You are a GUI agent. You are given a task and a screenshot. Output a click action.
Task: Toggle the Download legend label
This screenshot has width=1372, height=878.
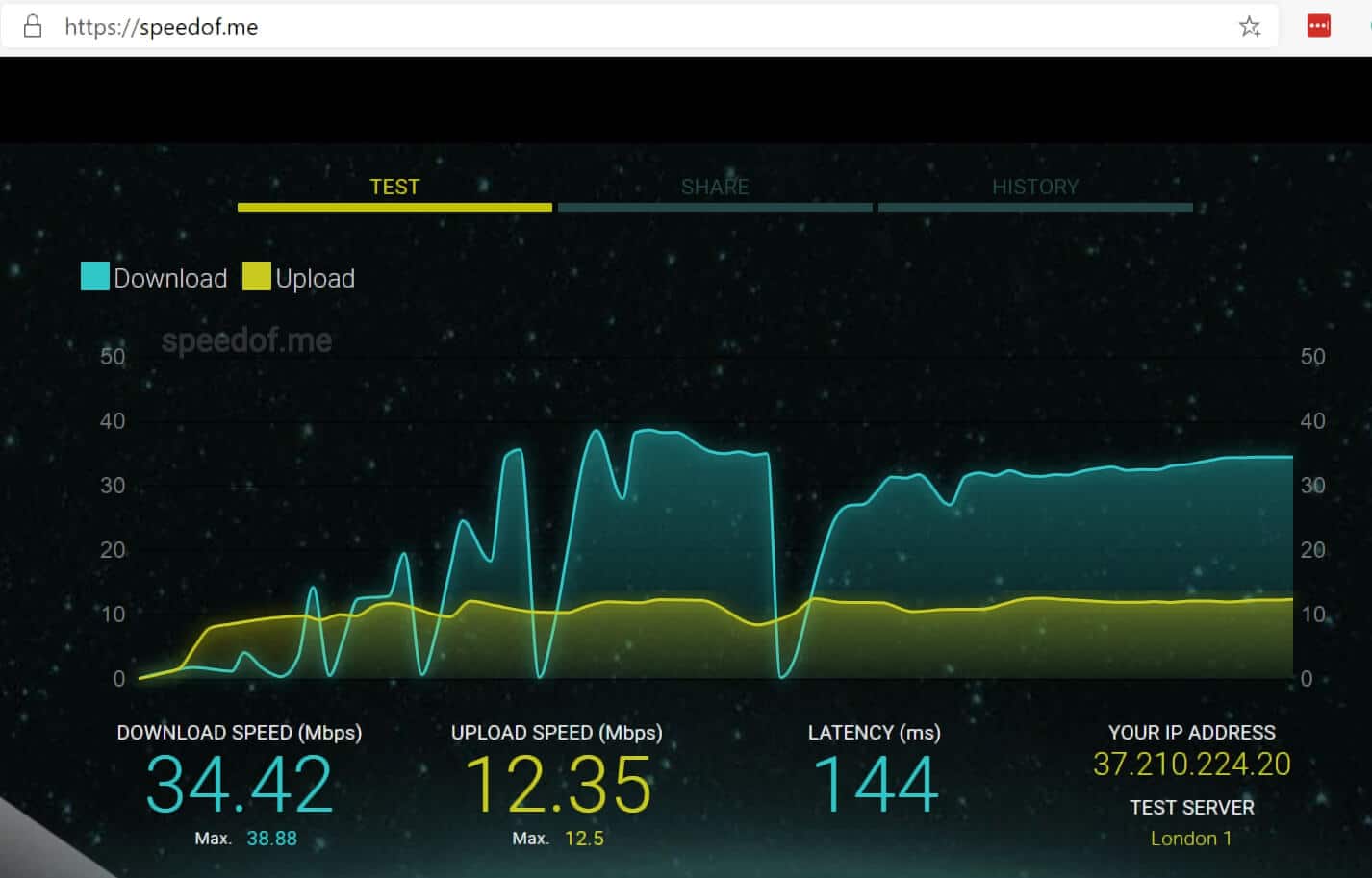pos(170,278)
